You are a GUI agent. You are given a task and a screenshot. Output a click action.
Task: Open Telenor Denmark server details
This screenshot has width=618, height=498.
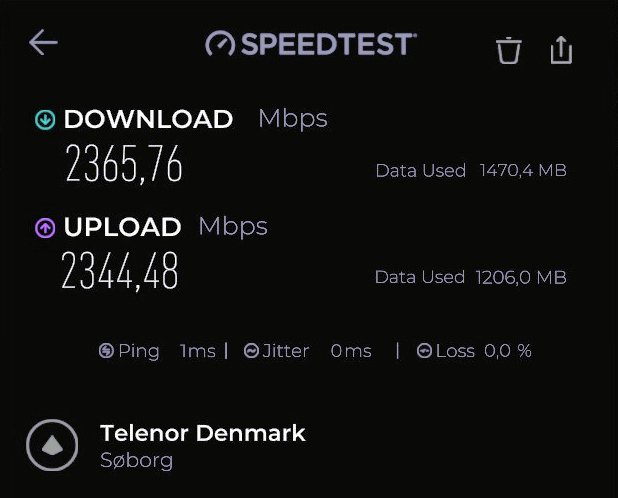pyautogui.click(x=203, y=433)
